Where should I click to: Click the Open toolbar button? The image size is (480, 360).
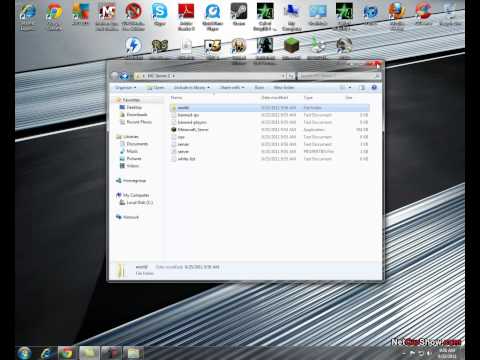tap(156, 87)
